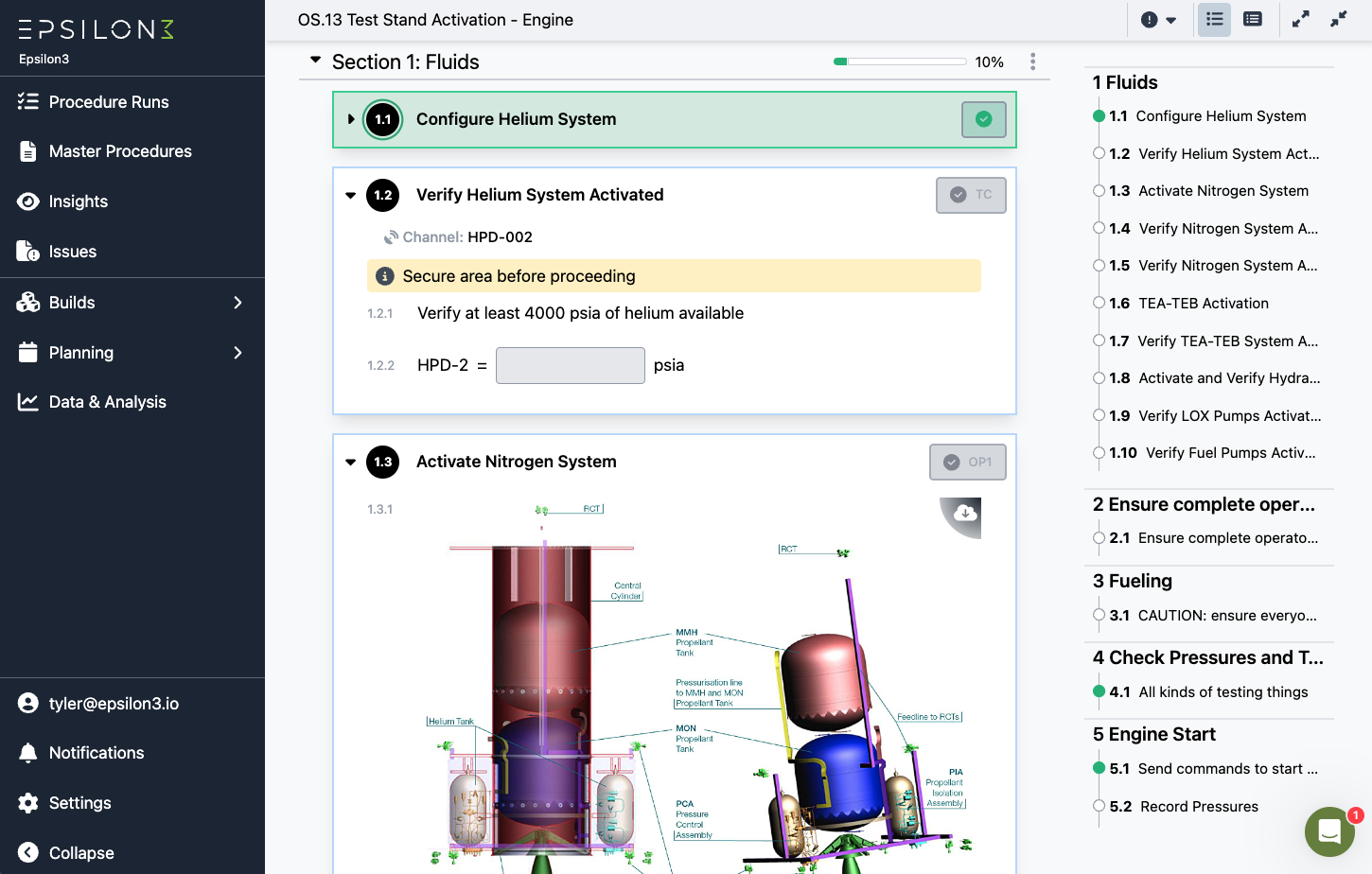Expand the run to full screen view

(1300, 18)
